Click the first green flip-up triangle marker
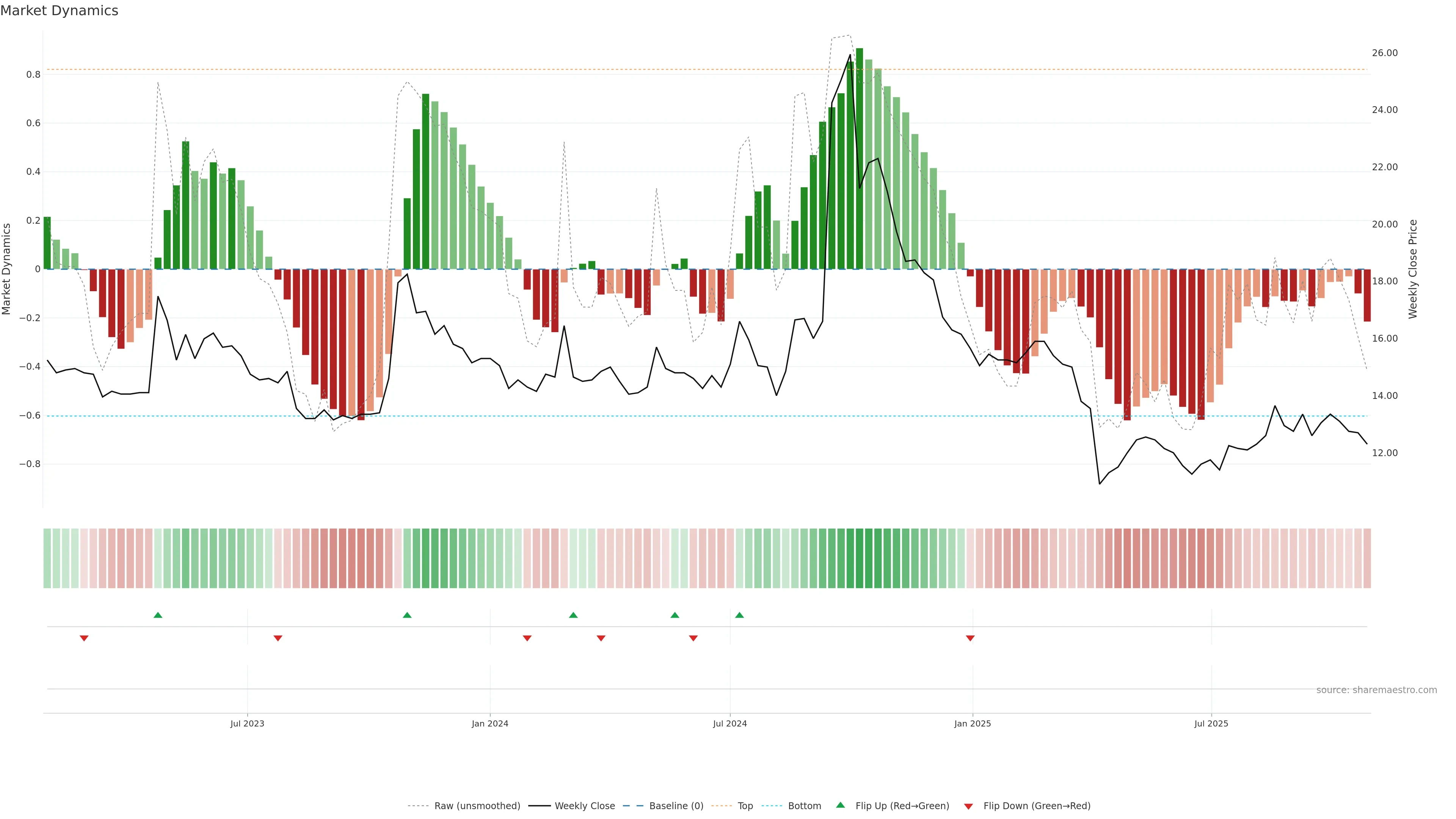Viewport: 1456px width, 819px height. 158,615
